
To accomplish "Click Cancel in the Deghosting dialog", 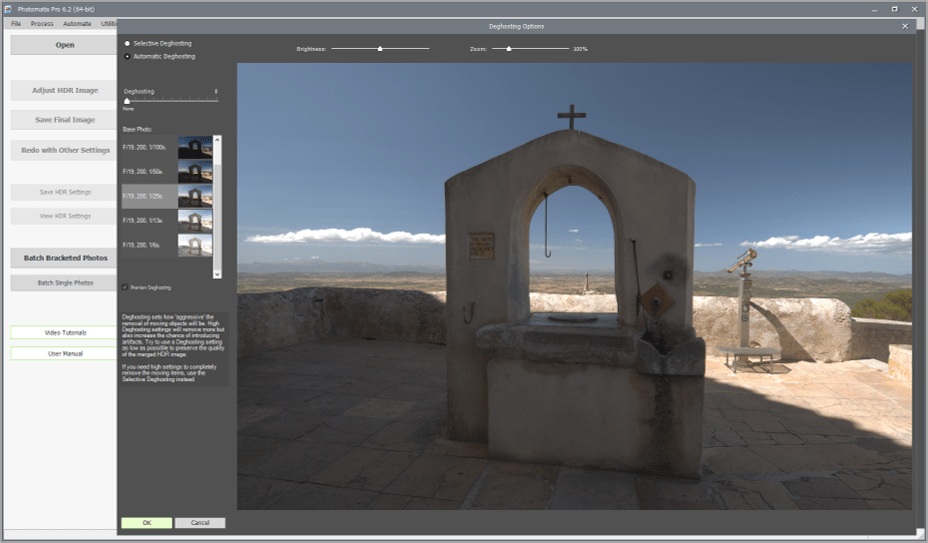I will tap(199, 522).
